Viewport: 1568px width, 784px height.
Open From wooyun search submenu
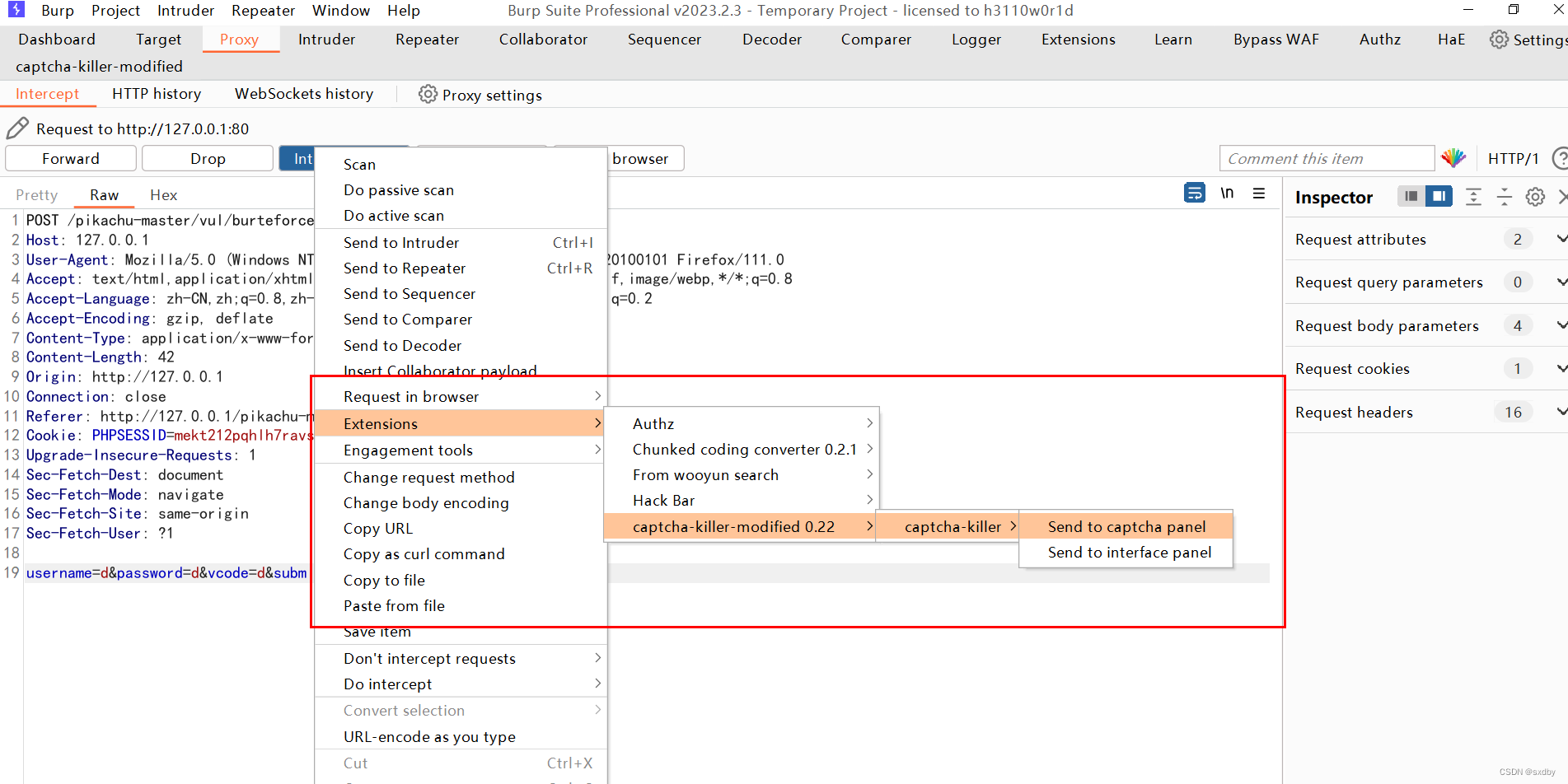pyautogui.click(x=742, y=474)
